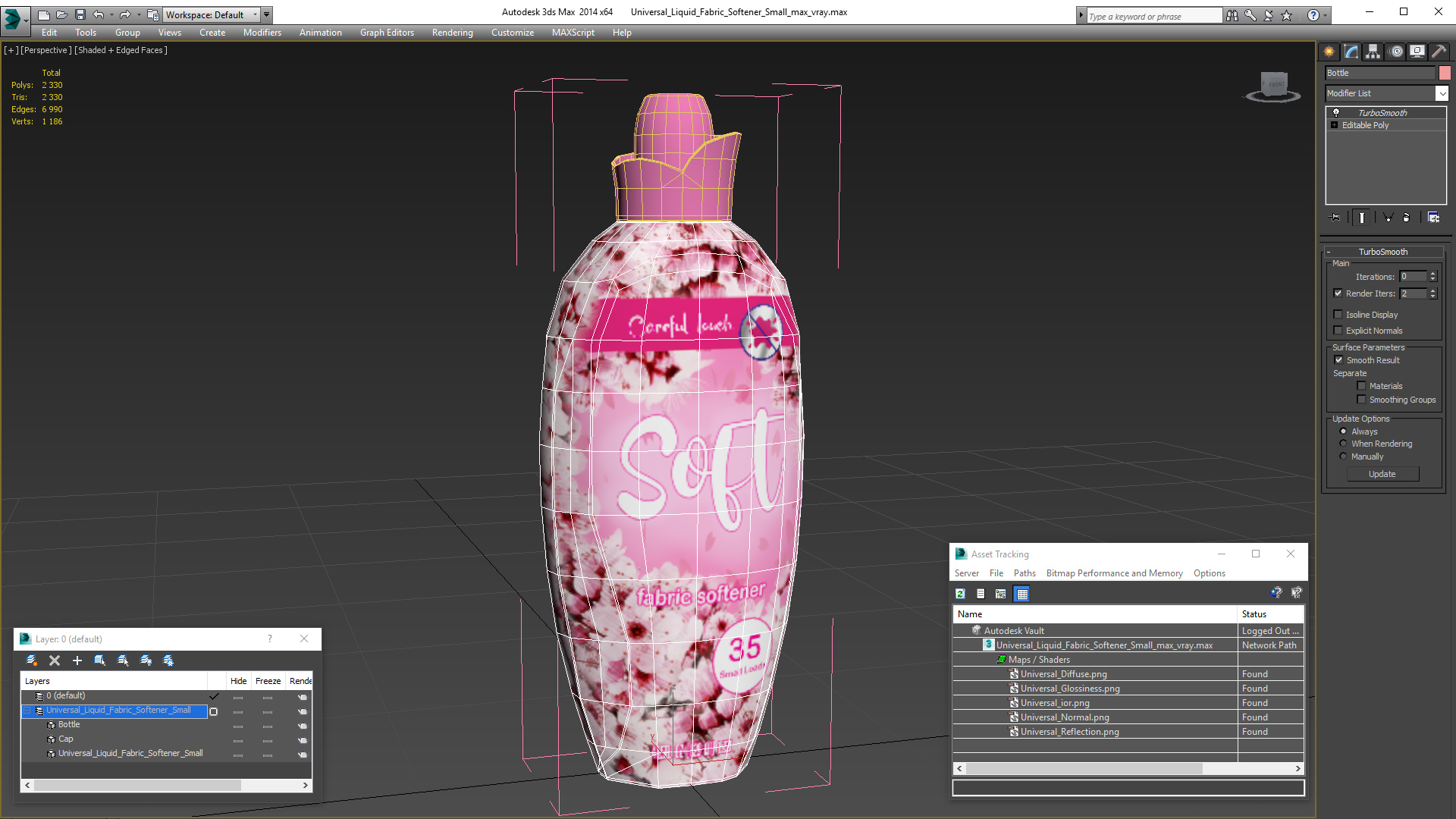
Task: Open the redo history dropdown arrow
Action: (139, 14)
